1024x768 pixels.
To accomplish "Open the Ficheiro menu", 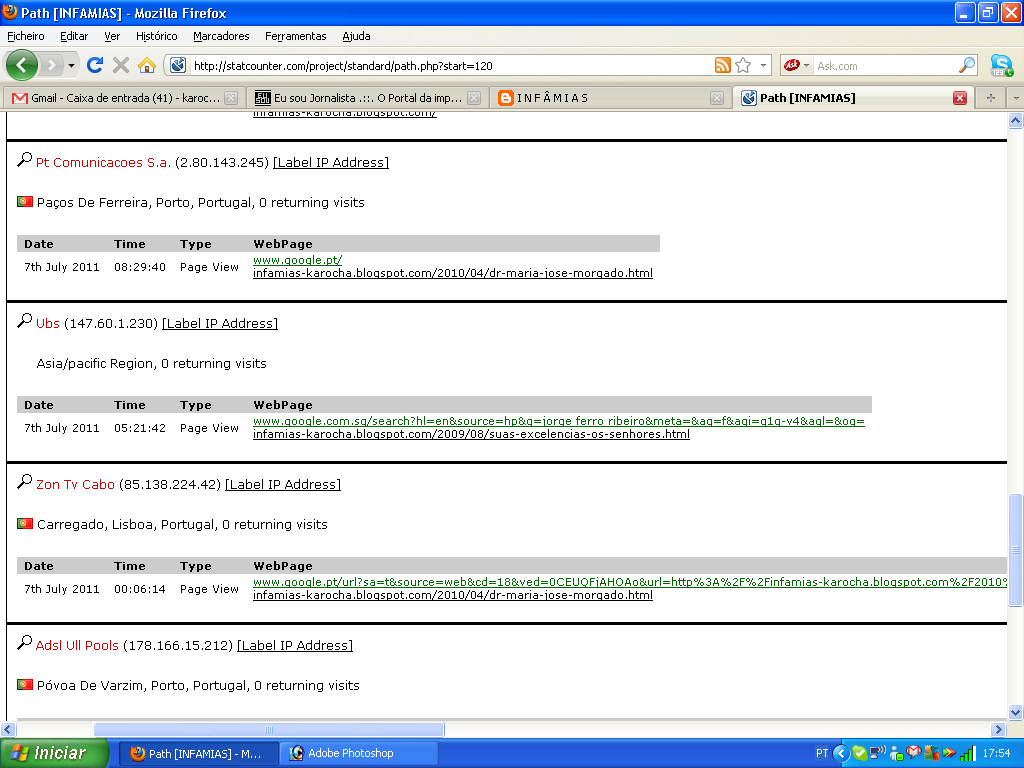I will pos(26,36).
